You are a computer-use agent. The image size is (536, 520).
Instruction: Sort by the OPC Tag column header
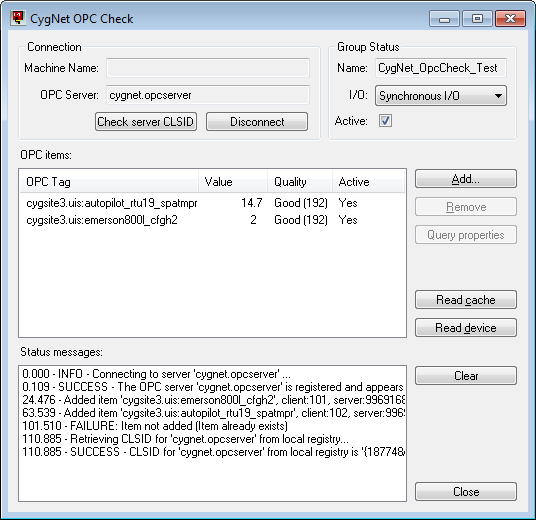109,182
